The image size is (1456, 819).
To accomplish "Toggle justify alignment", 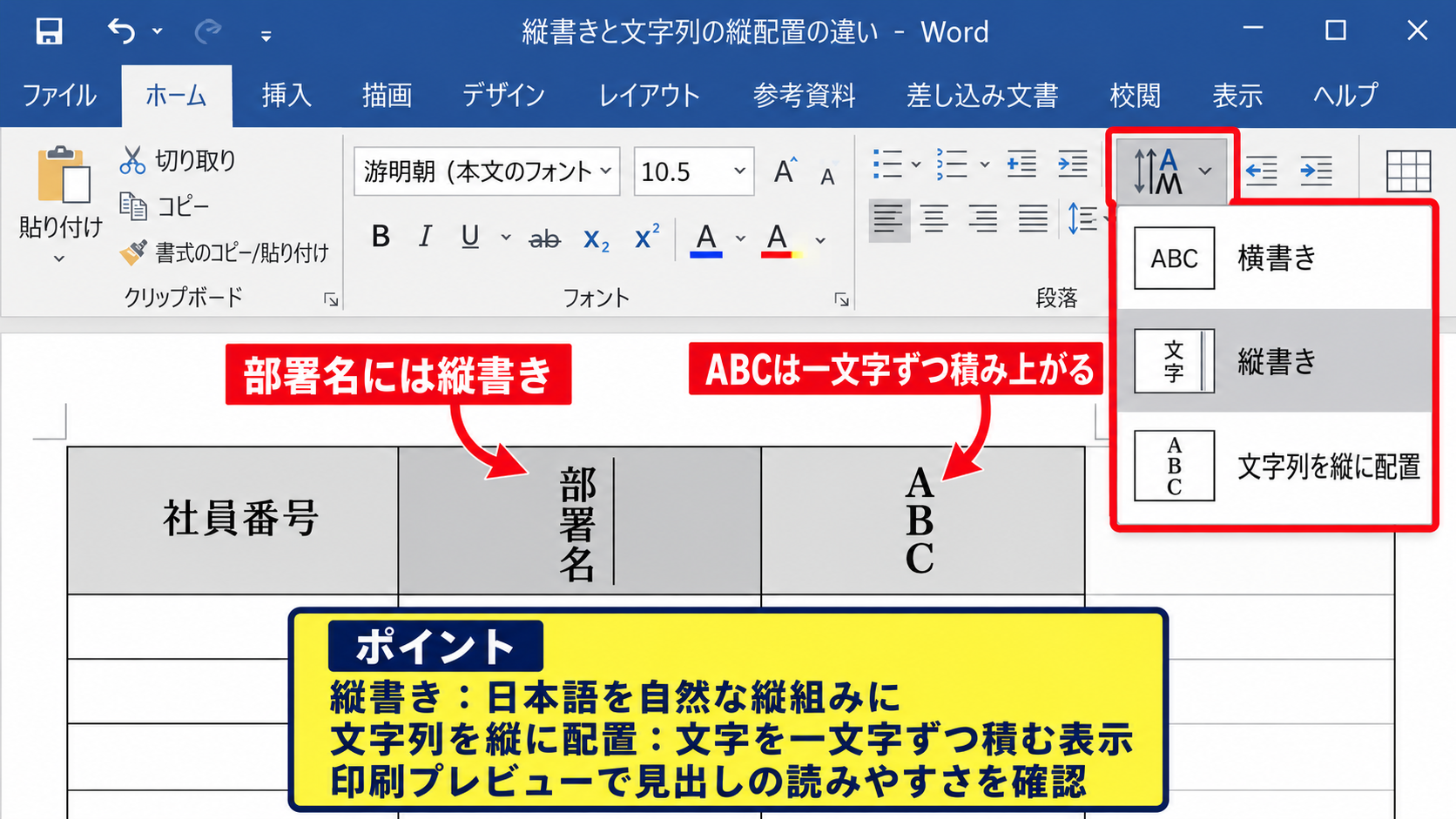I will pos(1033,218).
